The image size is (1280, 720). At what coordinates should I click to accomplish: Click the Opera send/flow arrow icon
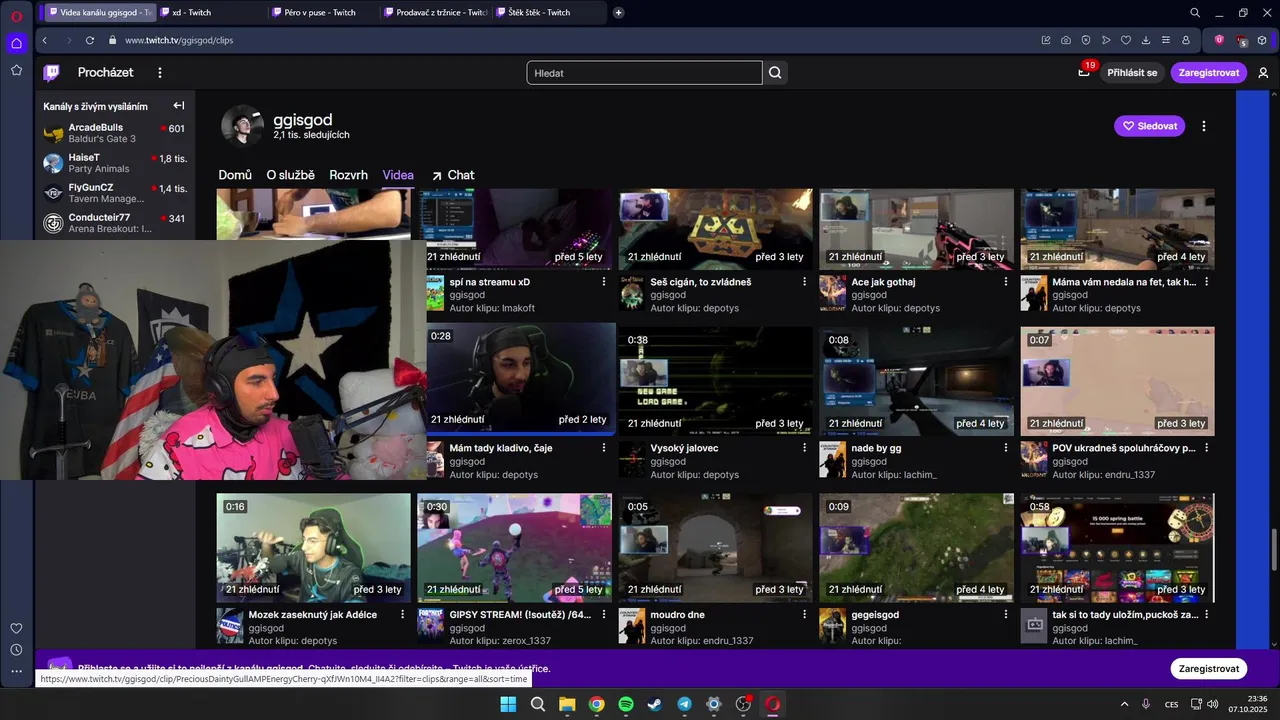coord(1106,40)
